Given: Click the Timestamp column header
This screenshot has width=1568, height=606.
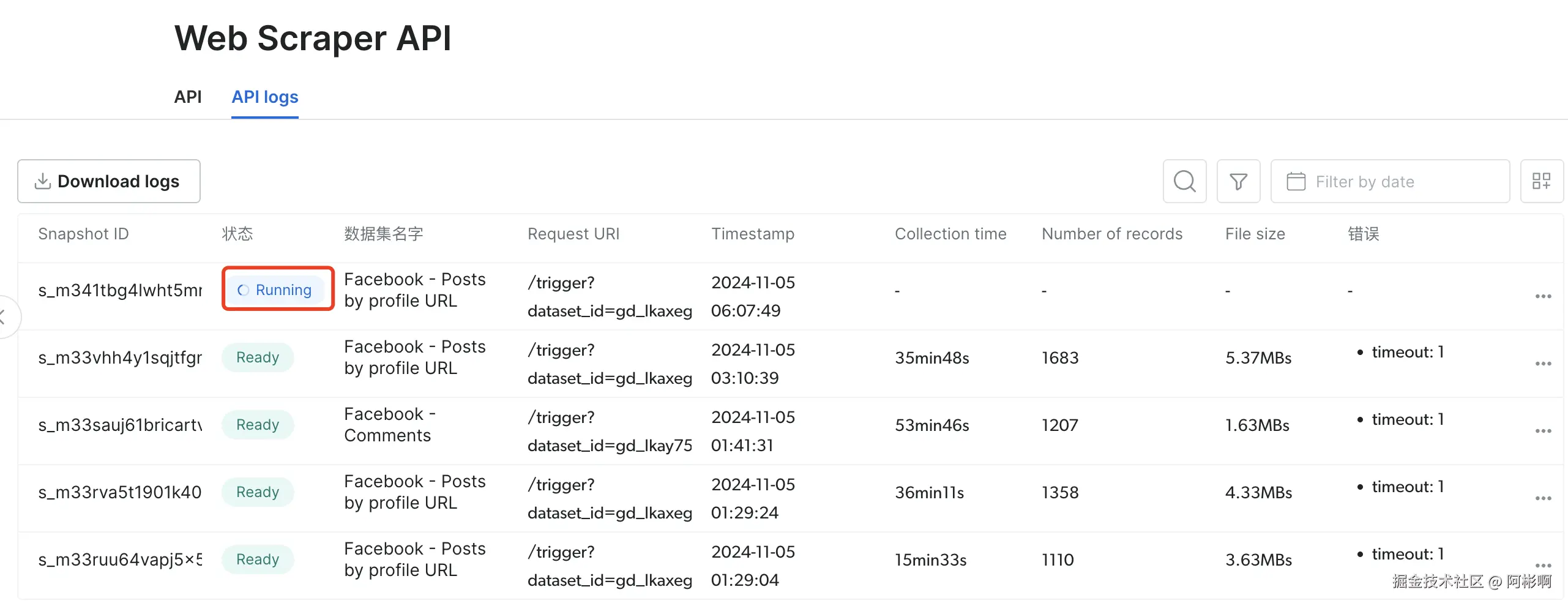Looking at the screenshot, I should (x=752, y=234).
